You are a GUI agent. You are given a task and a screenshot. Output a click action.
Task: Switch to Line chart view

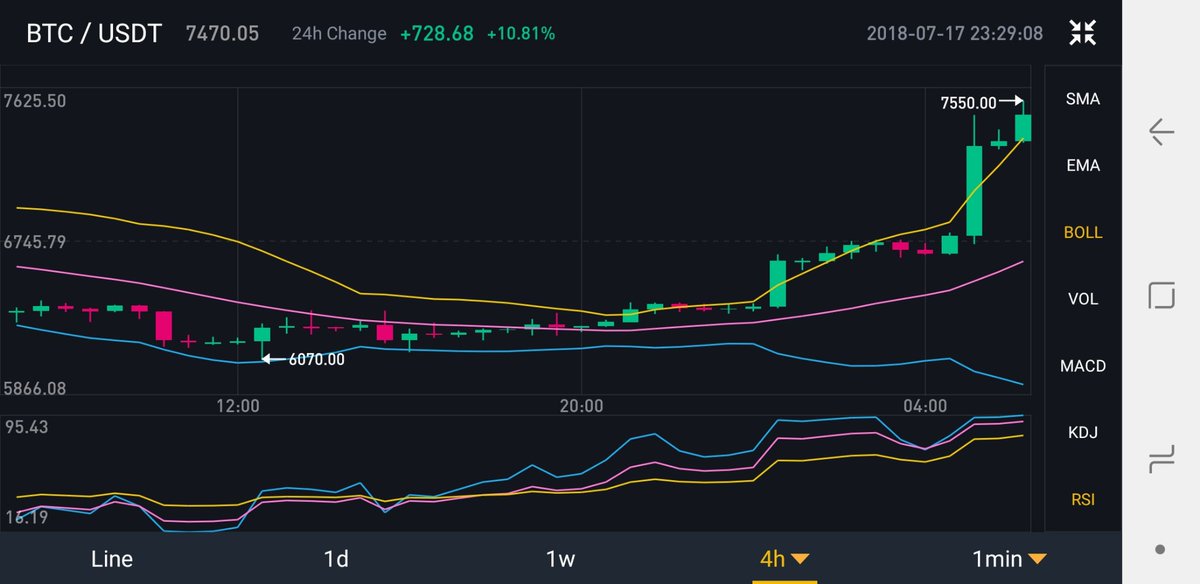click(x=111, y=559)
